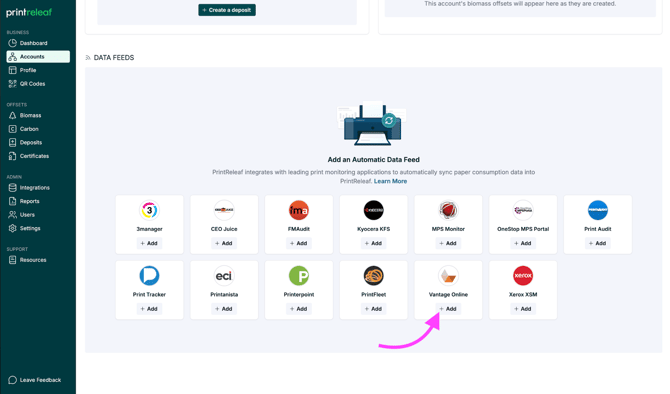The image size is (670, 394).
Task: Click the Data Feeds RSS icon
Action: pos(88,58)
